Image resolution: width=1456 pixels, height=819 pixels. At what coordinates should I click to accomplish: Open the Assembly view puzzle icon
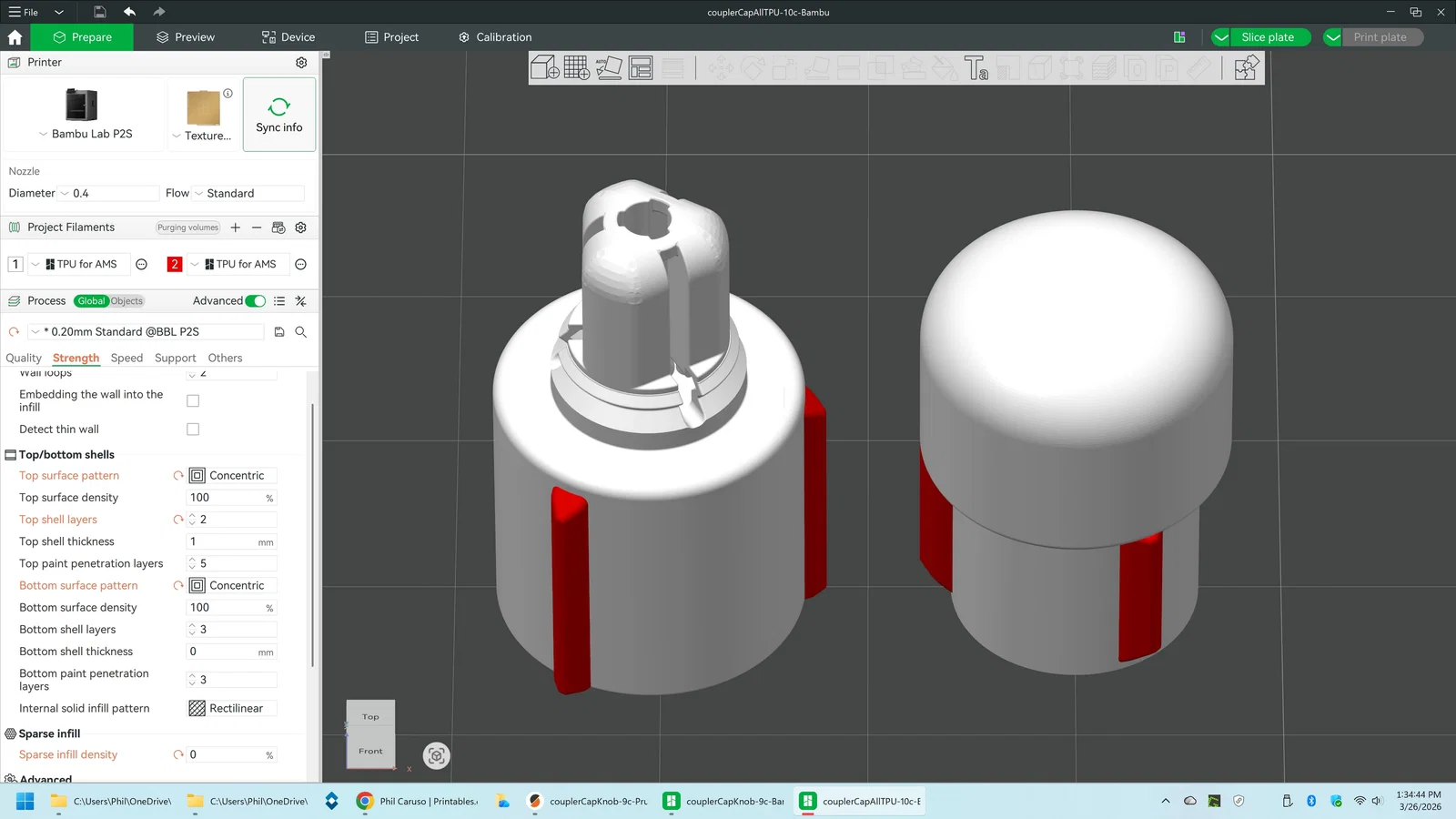(1246, 68)
